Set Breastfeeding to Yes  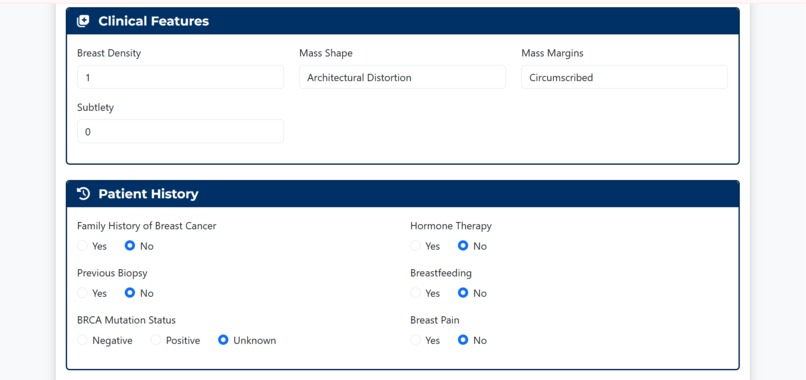(415, 293)
